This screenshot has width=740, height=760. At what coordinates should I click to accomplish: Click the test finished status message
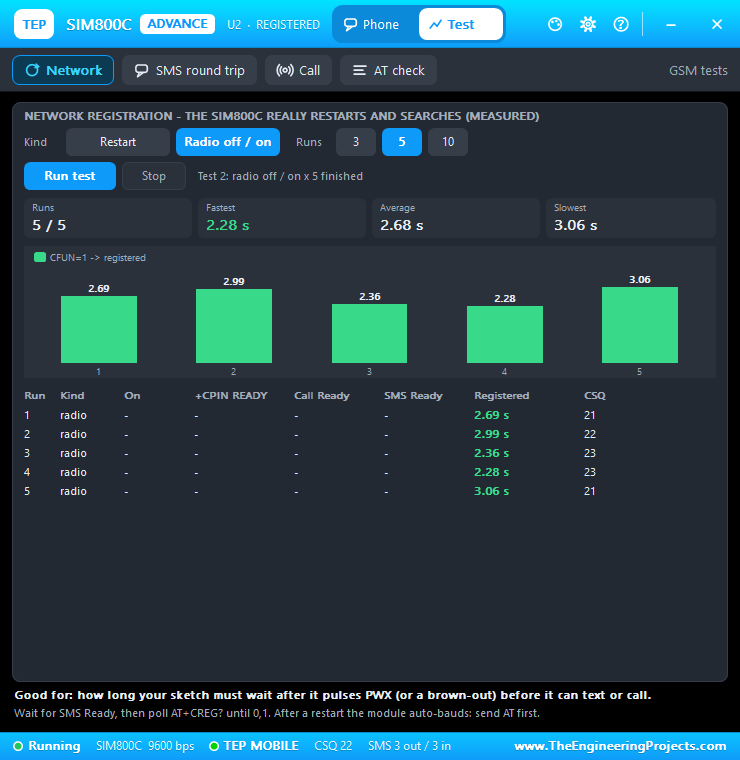point(280,176)
